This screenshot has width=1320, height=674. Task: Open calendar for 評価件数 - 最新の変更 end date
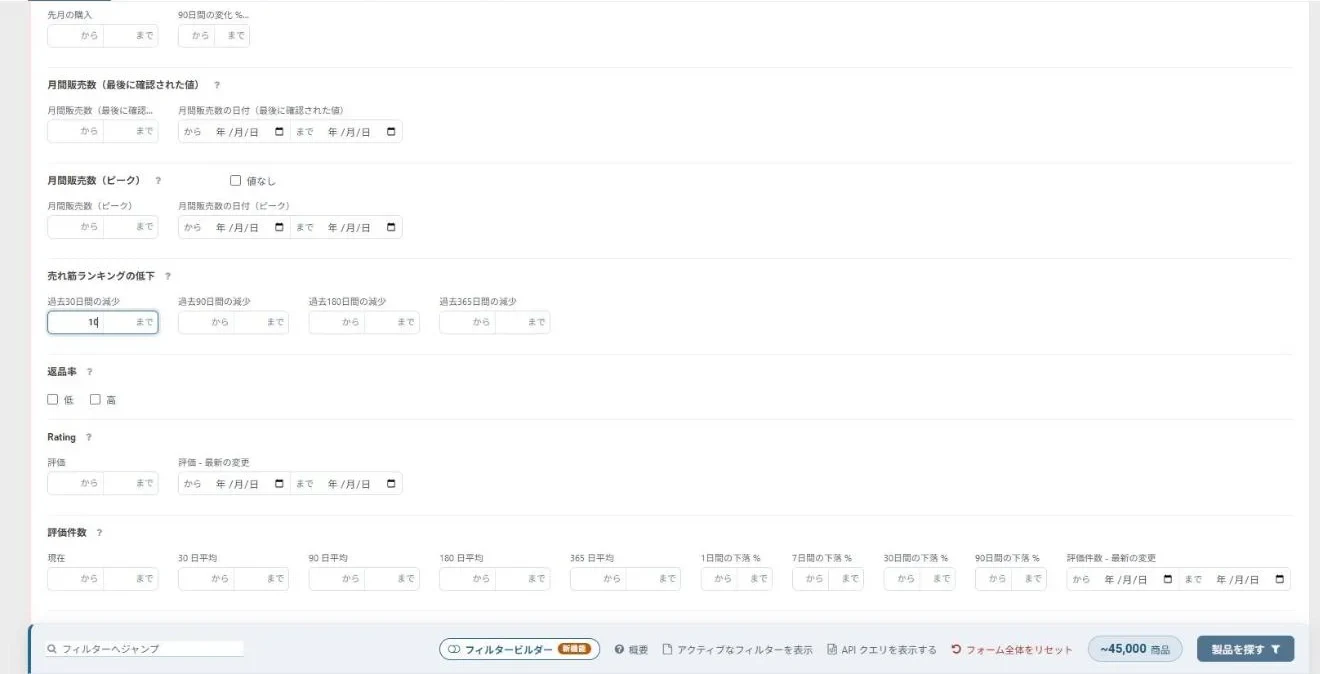(x=1279, y=579)
